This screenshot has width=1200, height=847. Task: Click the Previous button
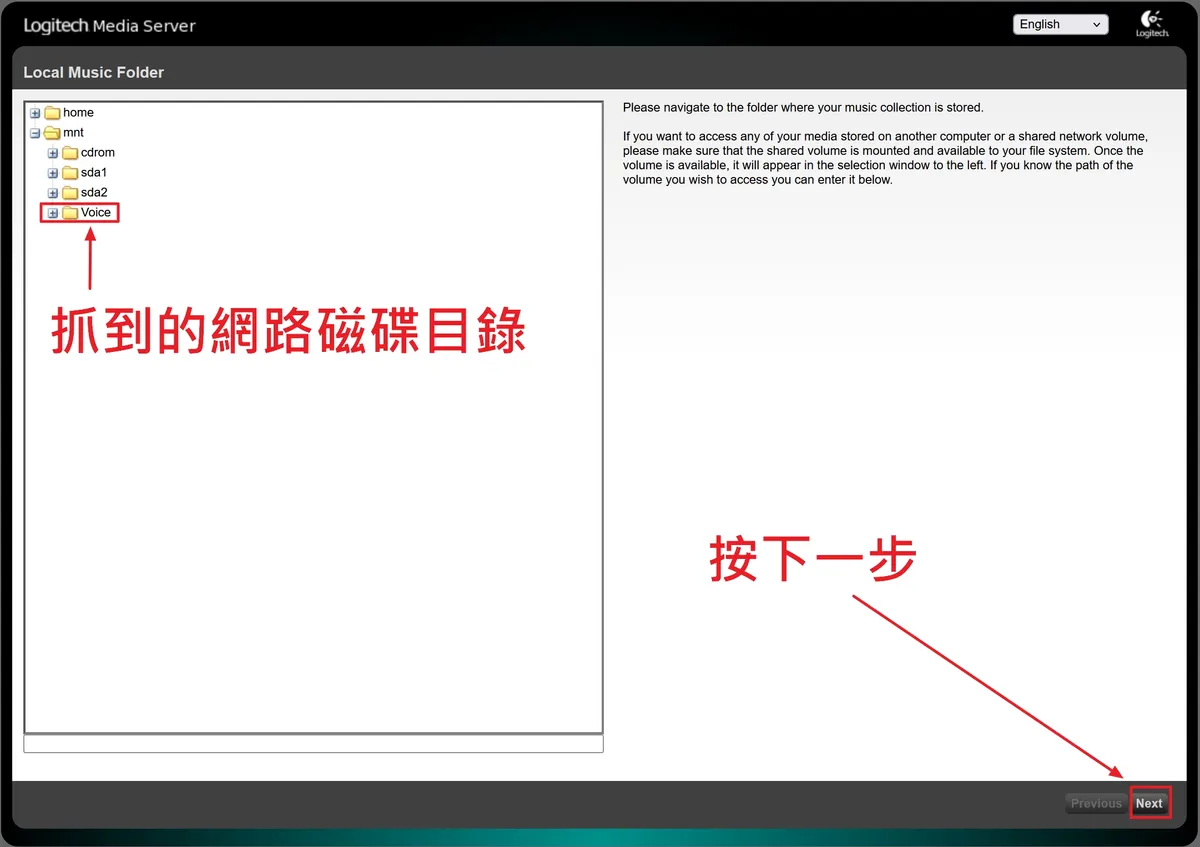(1096, 803)
